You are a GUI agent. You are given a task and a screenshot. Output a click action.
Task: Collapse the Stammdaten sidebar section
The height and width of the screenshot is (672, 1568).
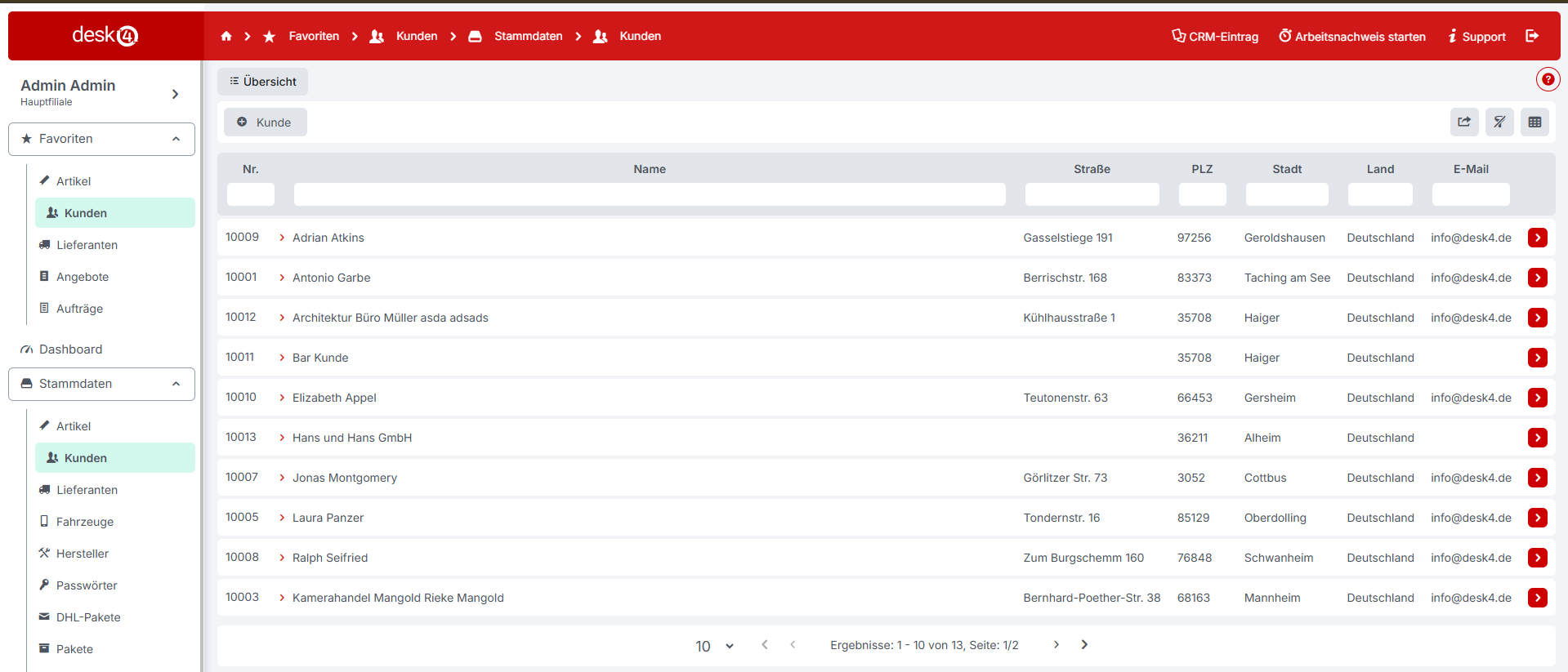(176, 384)
